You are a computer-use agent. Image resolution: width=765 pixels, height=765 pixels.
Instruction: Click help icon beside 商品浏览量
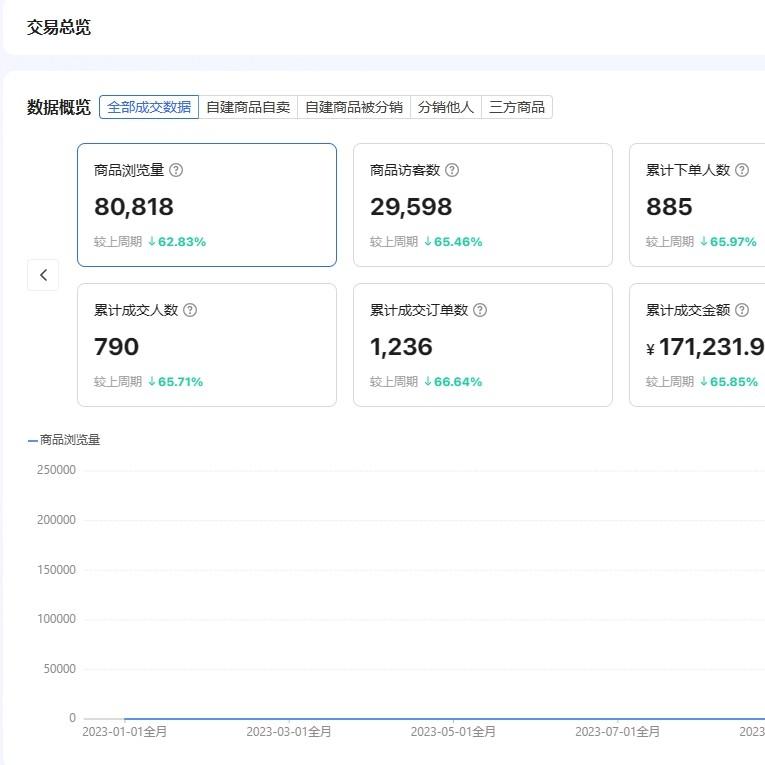click(x=176, y=170)
